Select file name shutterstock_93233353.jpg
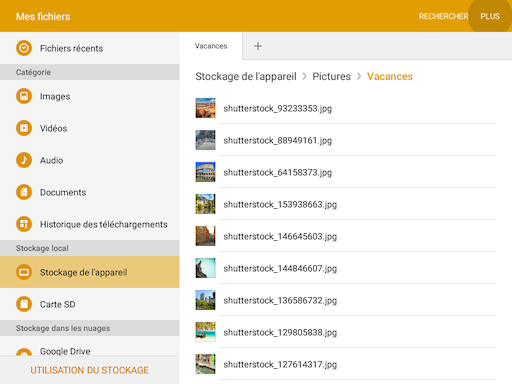This screenshot has height=384, width=512. [278, 109]
